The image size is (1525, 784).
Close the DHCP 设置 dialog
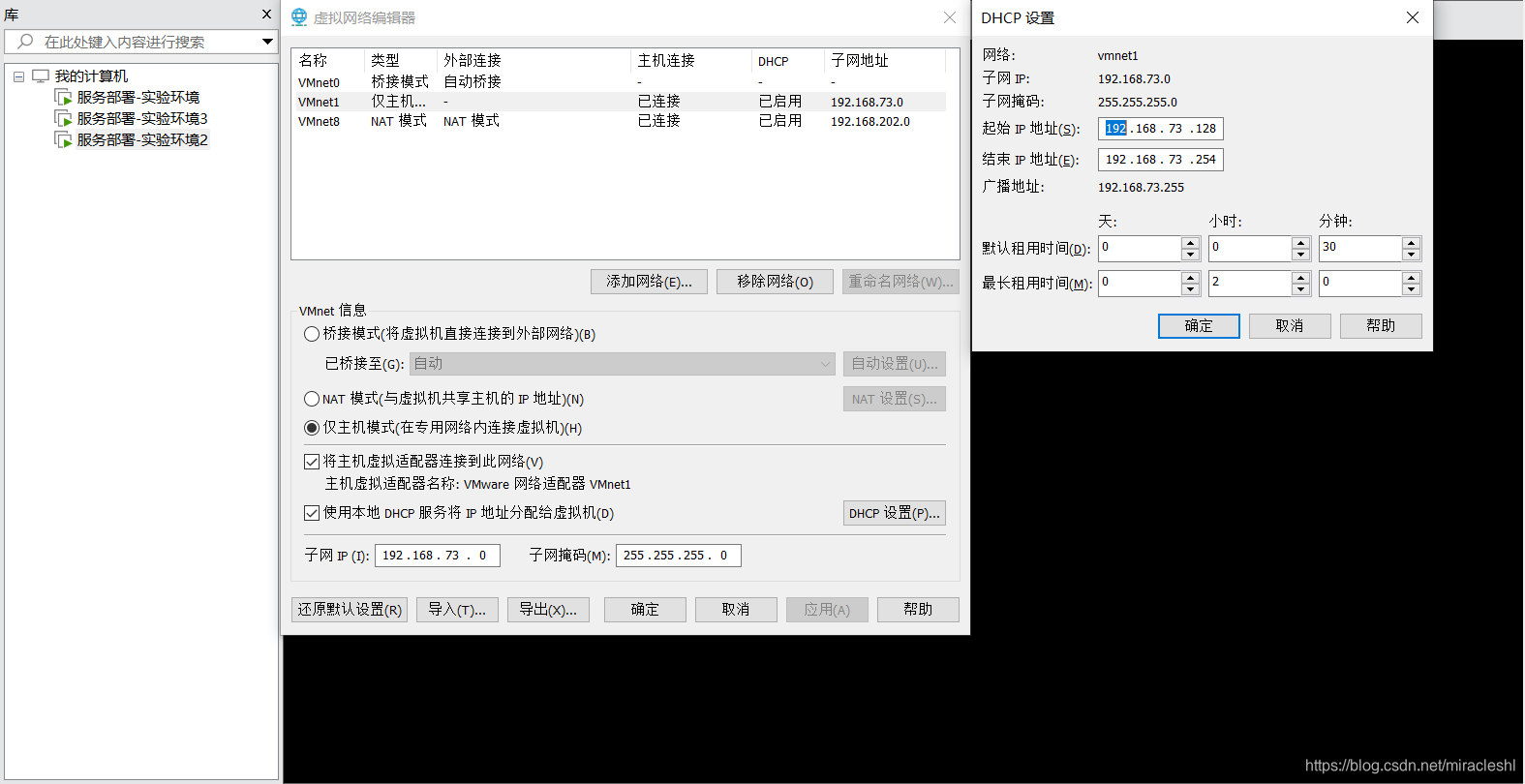tap(1413, 17)
